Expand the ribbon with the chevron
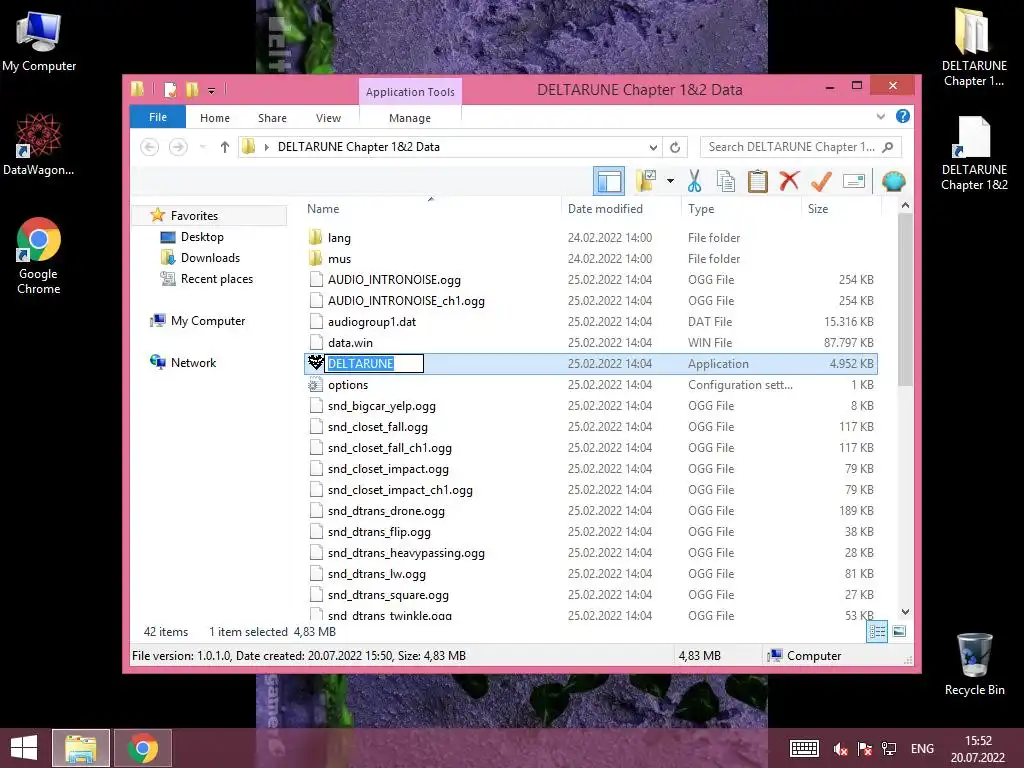The image size is (1024, 768). [880, 116]
